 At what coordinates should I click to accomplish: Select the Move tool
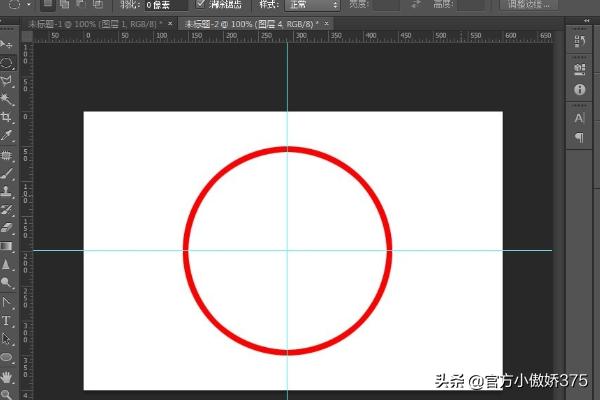coord(7,44)
